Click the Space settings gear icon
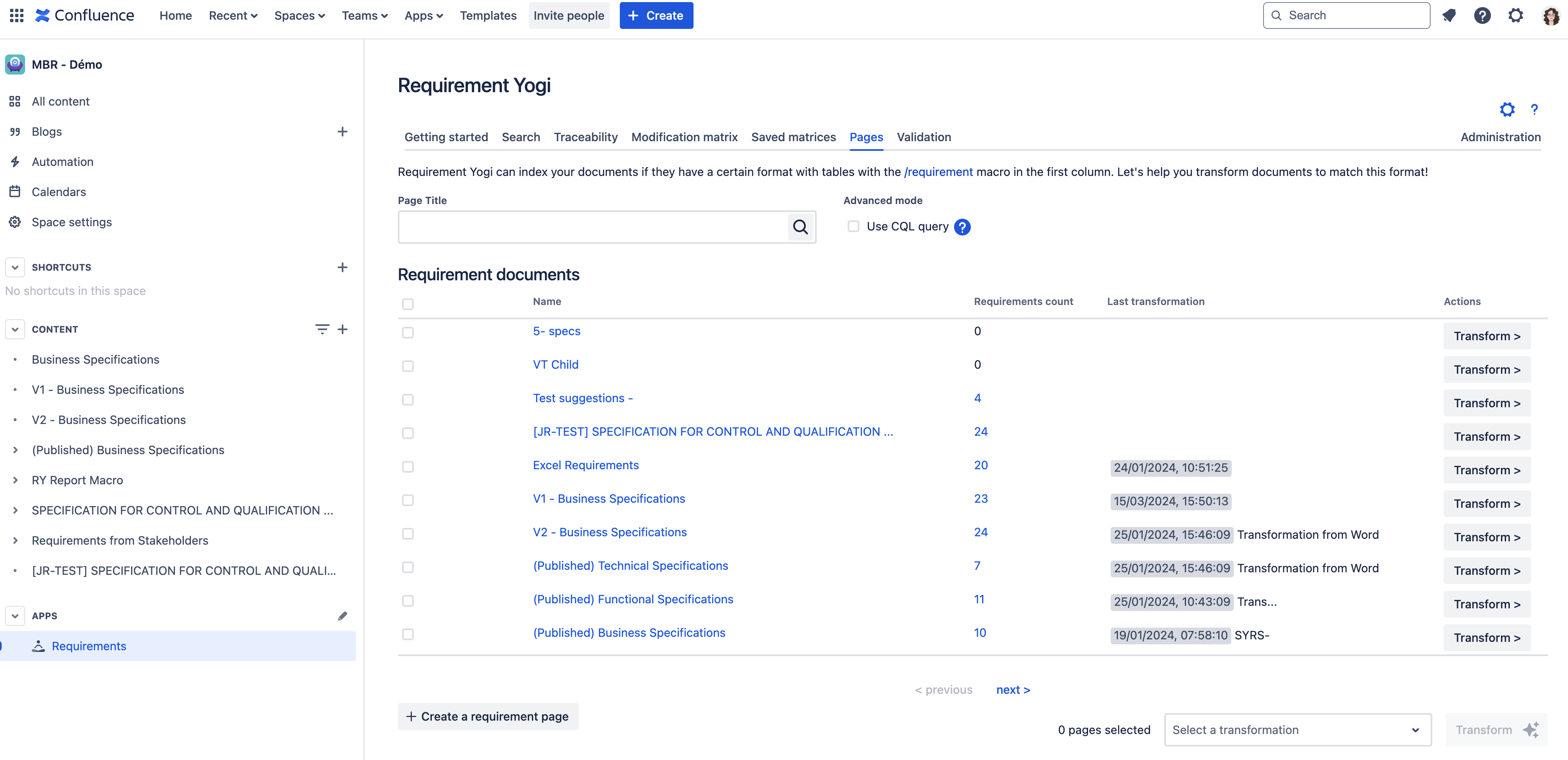1568x760 pixels. point(15,222)
